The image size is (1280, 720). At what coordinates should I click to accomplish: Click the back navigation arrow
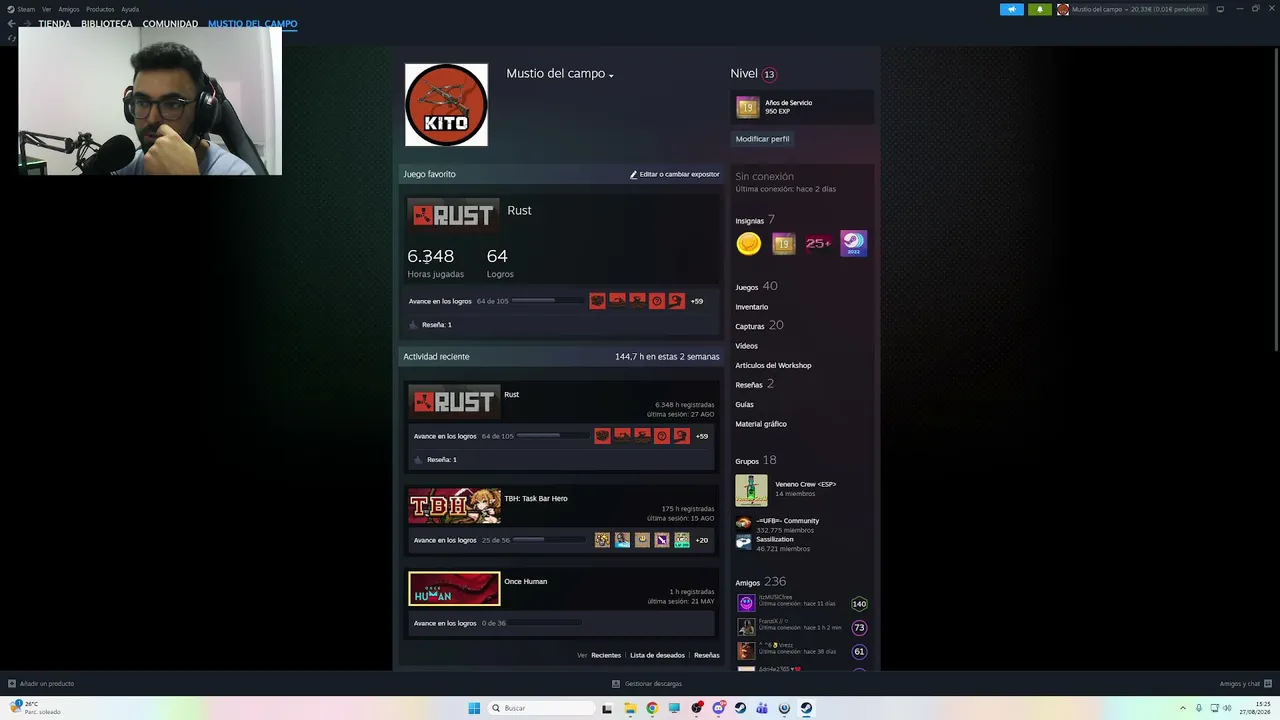[x=12, y=24]
